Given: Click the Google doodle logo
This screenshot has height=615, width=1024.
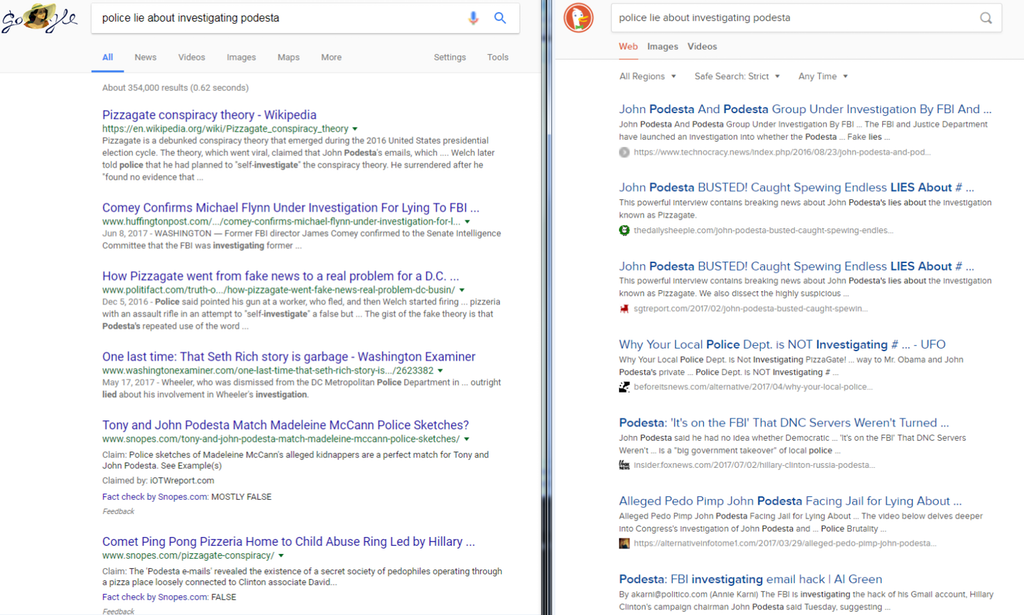Looking at the screenshot, I should tap(39, 18).
